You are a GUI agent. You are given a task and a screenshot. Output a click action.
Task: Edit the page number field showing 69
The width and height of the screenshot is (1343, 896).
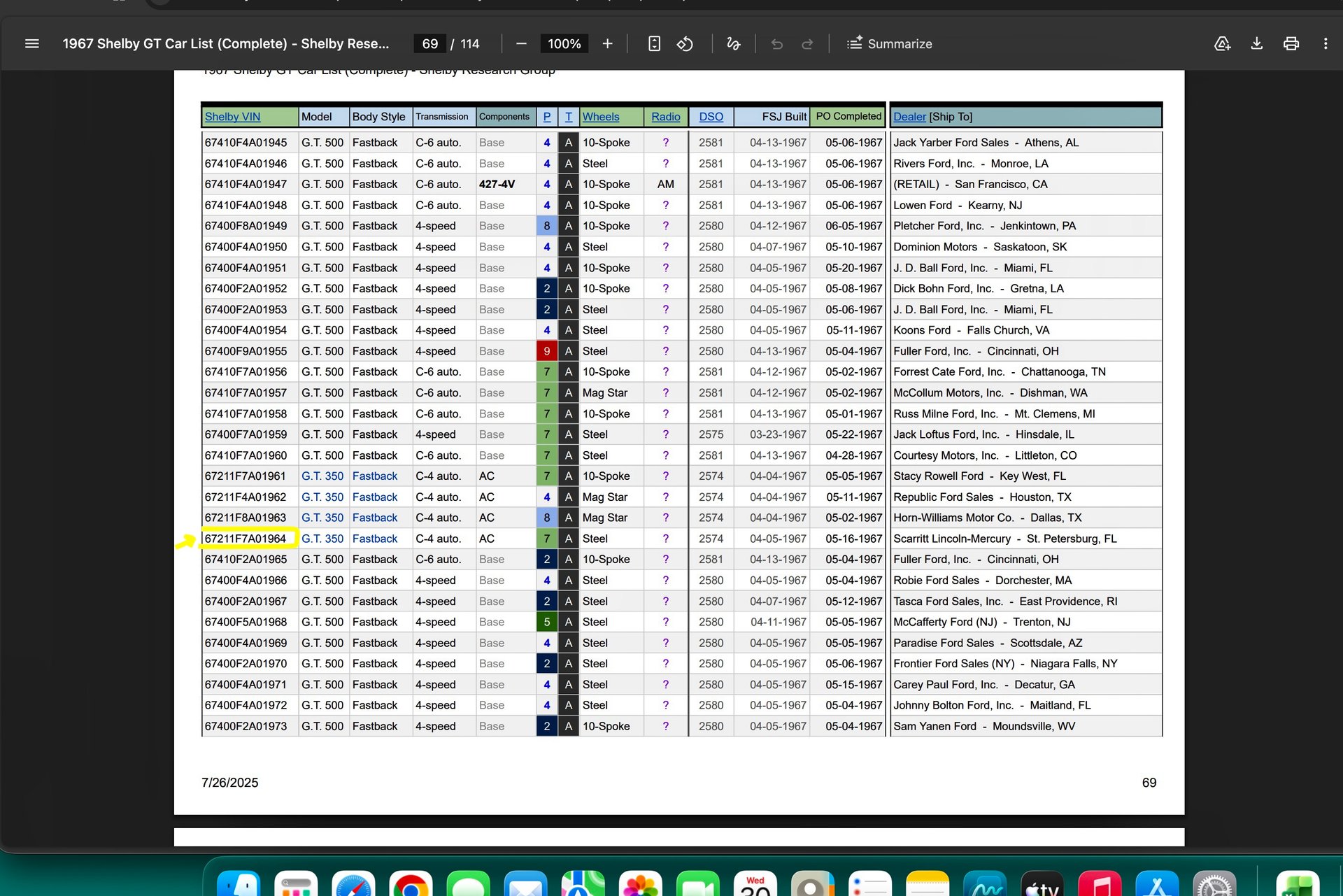coord(429,43)
